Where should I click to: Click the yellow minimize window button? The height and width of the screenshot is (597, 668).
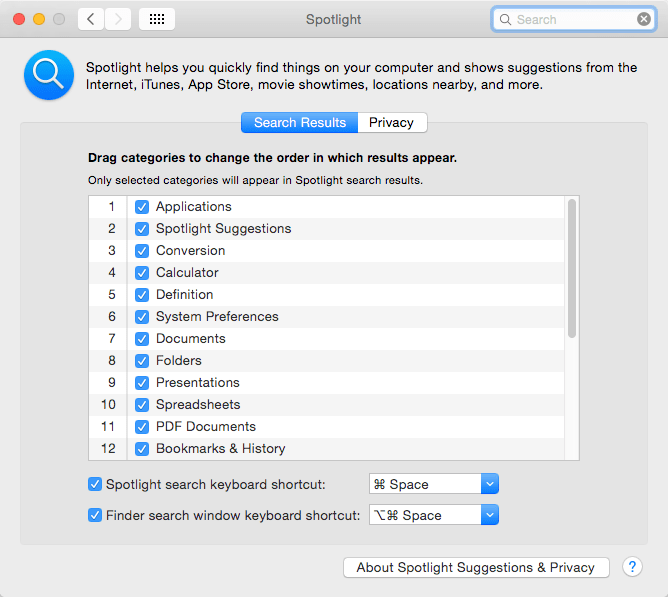[39, 19]
